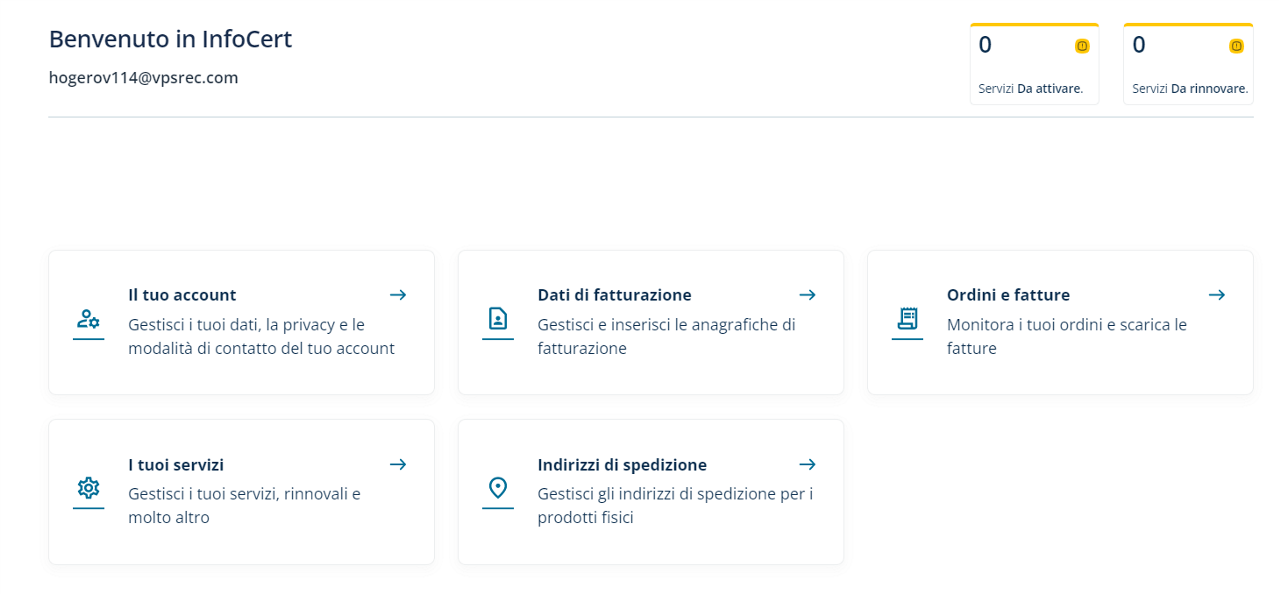Click the hogerov114@vpsrec.com email text
Screen dimensions: 1280x594
point(144,78)
